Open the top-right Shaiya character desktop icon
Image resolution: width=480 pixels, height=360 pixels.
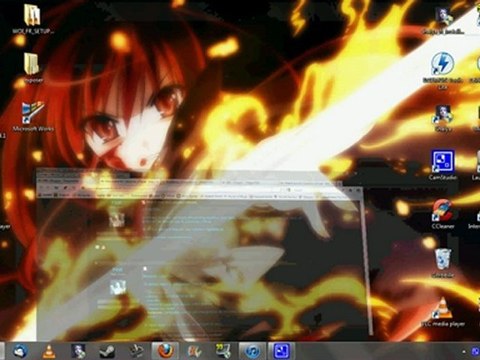point(444,16)
